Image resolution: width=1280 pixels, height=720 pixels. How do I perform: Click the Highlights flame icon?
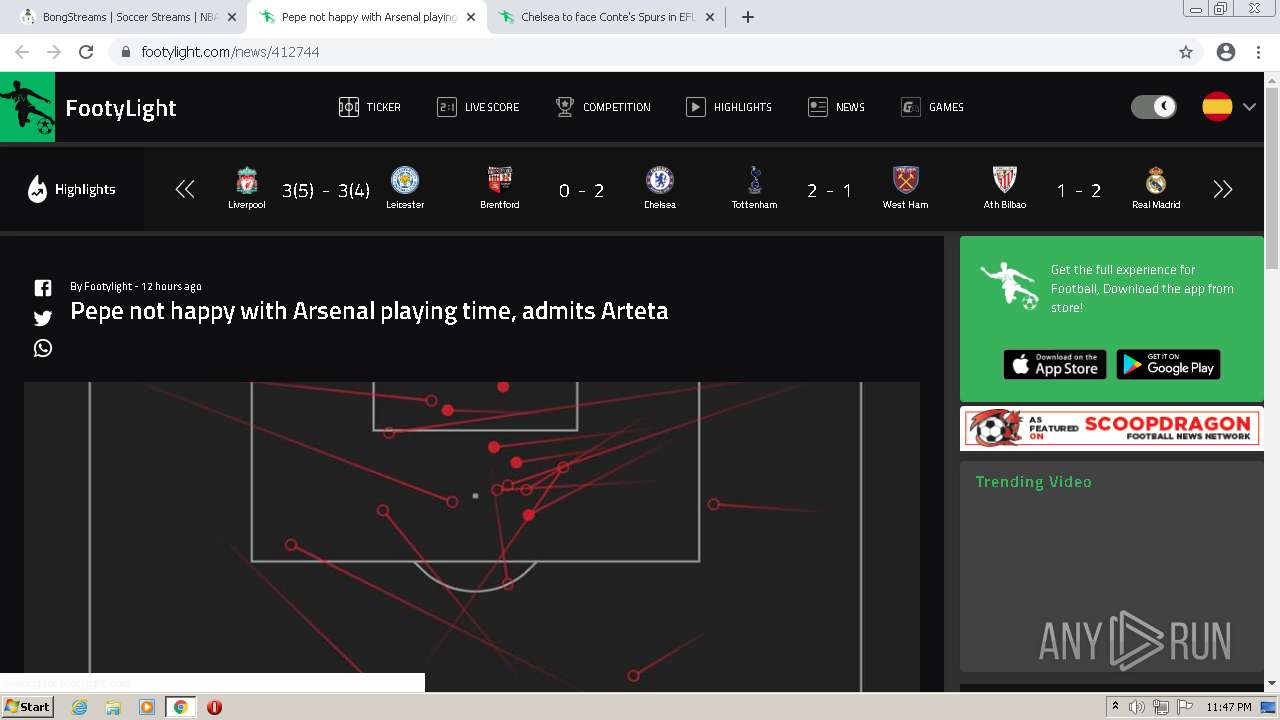[37, 189]
